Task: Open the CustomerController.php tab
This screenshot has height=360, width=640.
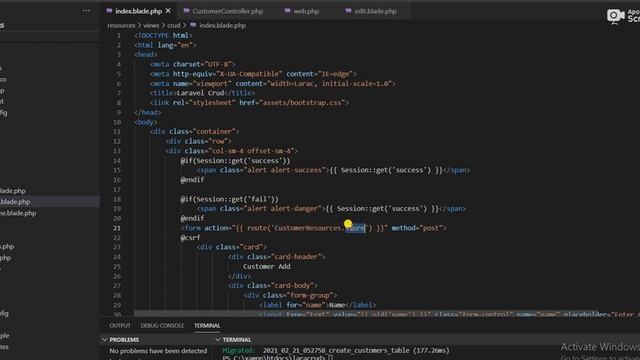Action: 227,11
